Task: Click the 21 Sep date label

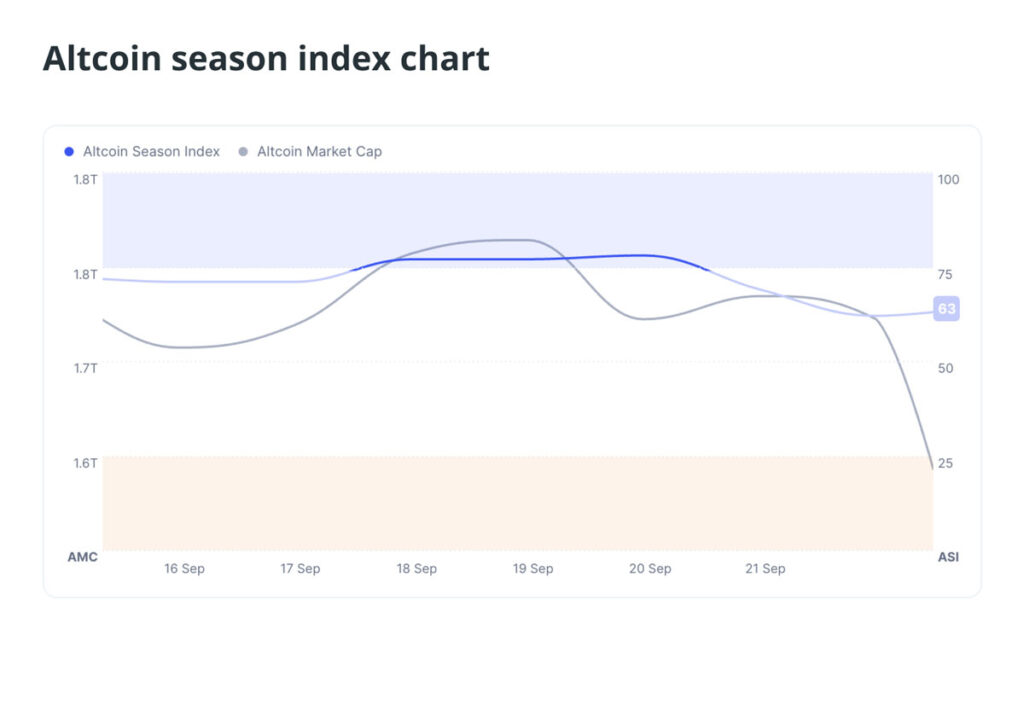Action: click(765, 569)
